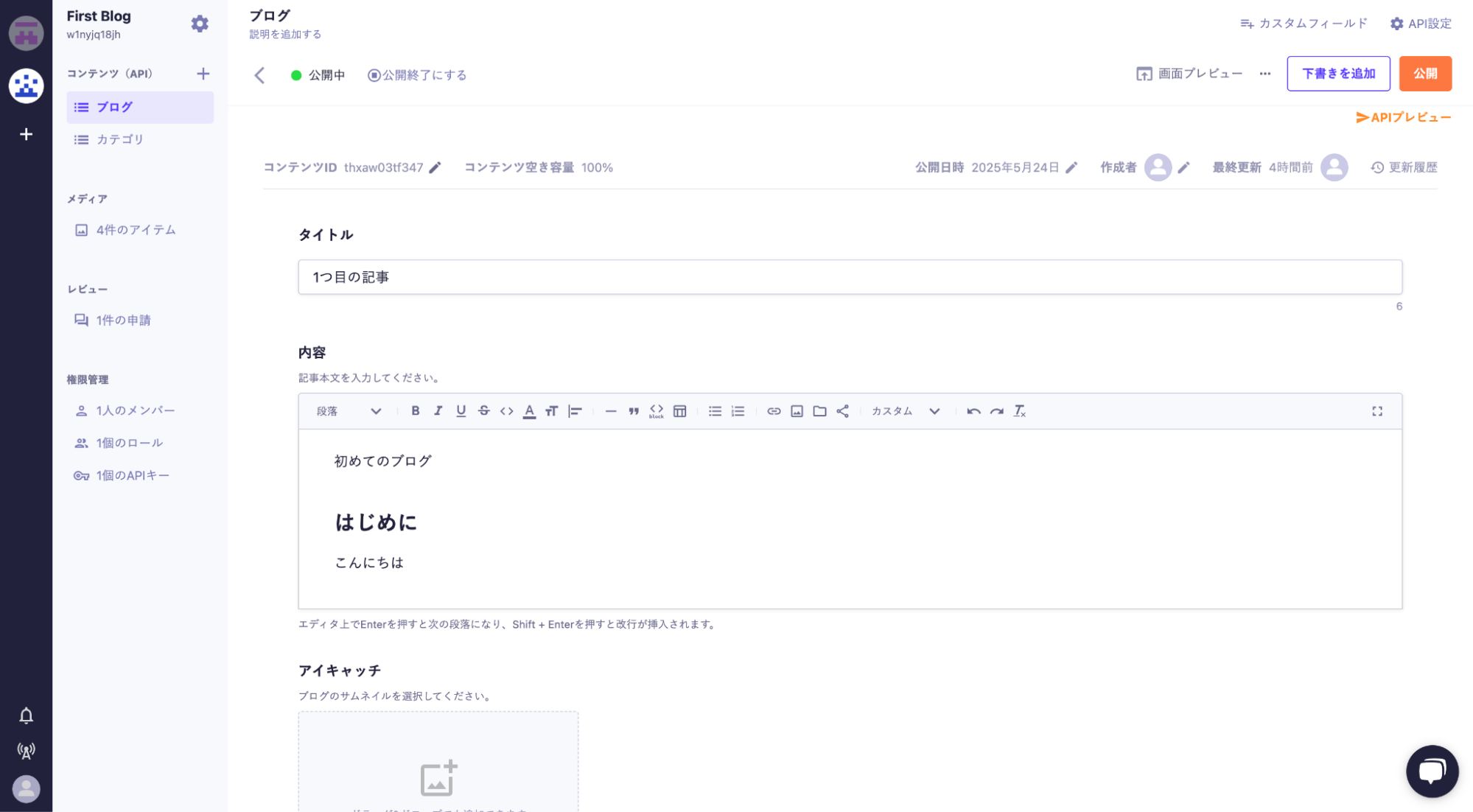Insert a table into content
Viewport: 1473px width, 812px height.
679,411
